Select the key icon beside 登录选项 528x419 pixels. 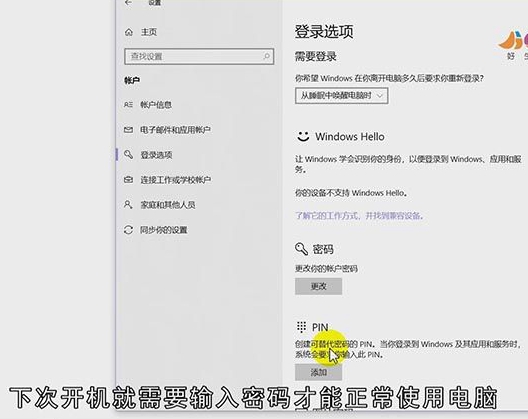coord(128,155)
